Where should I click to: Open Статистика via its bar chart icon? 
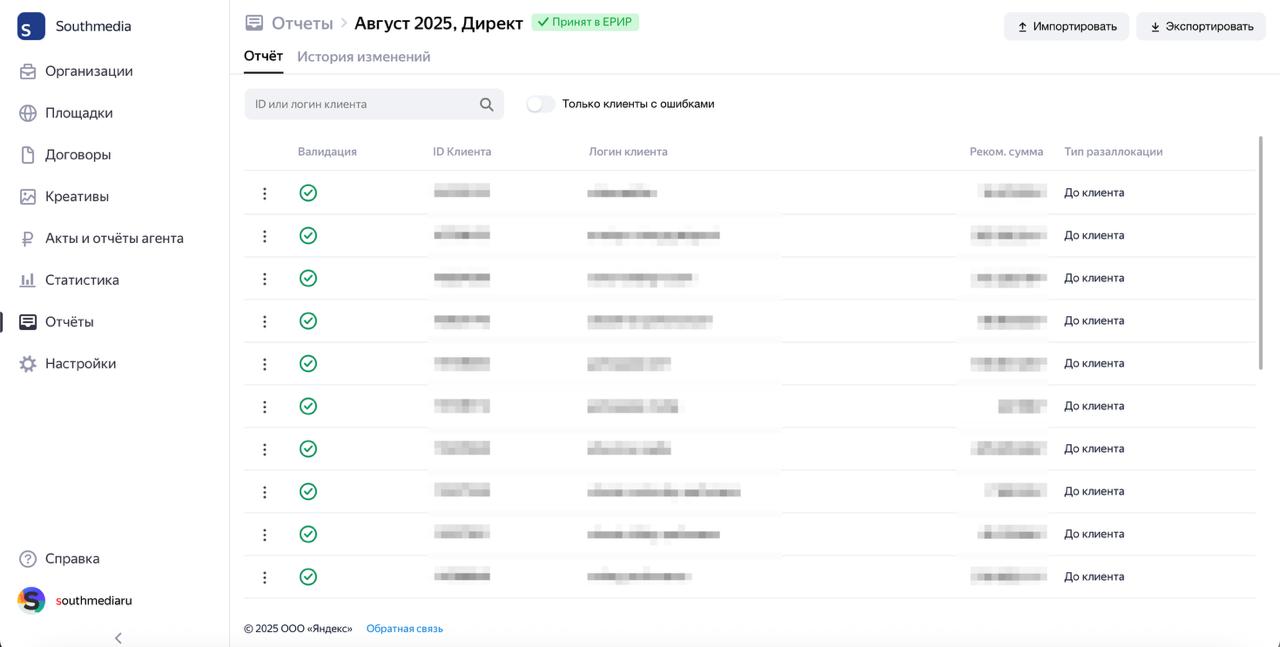(x=28, y=281)
